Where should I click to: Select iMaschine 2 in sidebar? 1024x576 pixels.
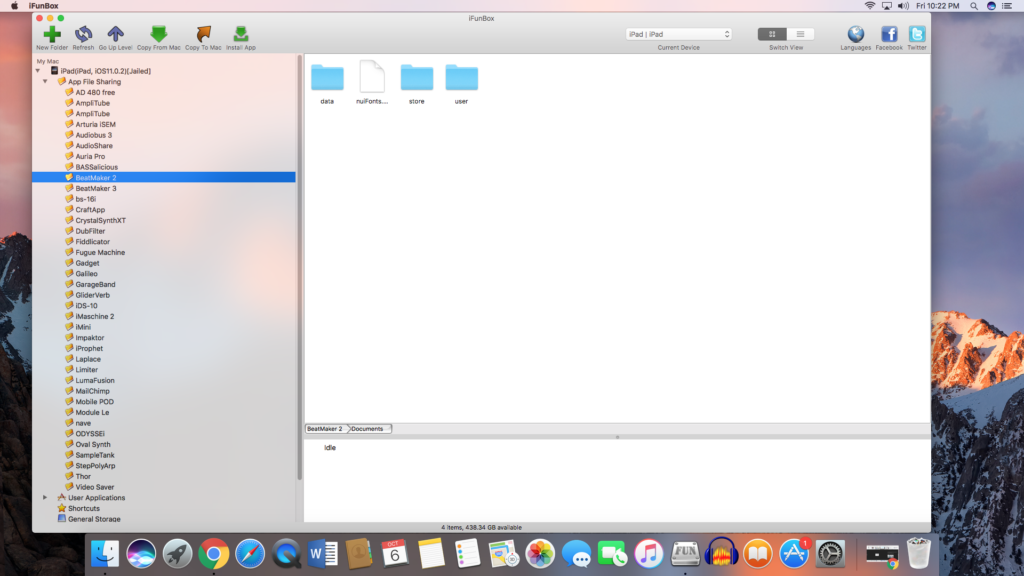click(95, 317)
